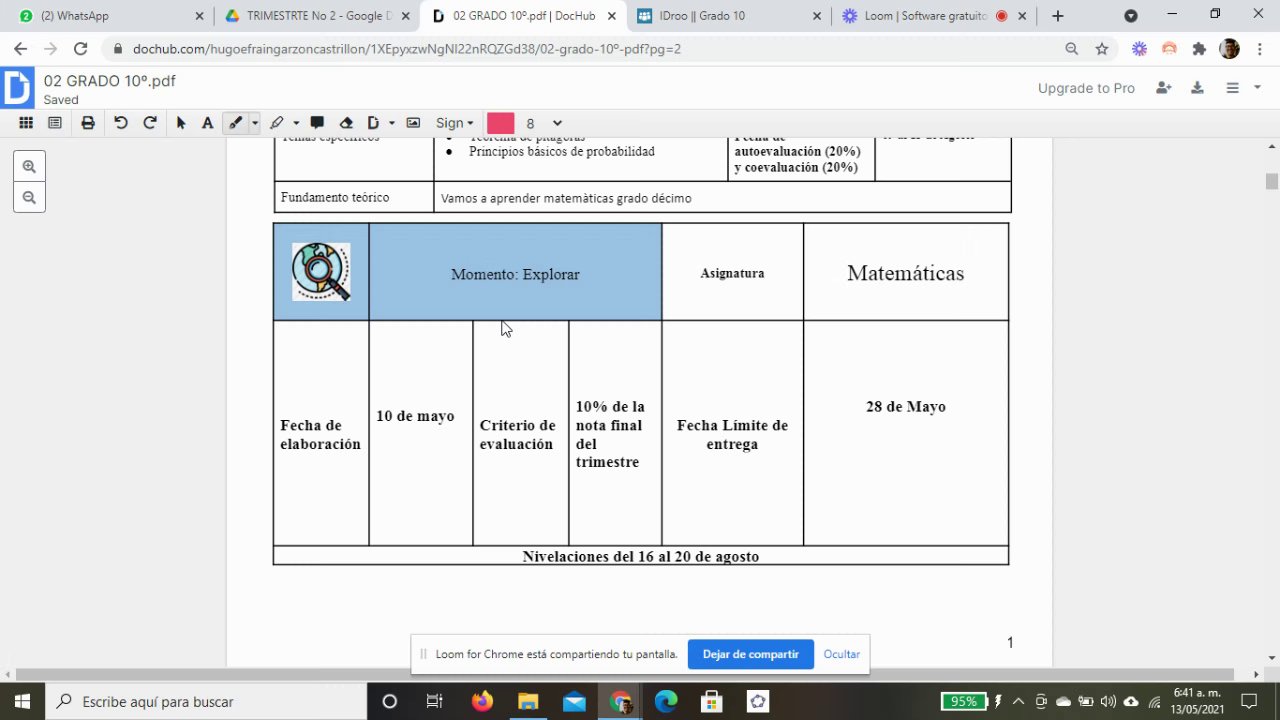This screenshot has width=1280, height=720.
Task: Click the magnifier globe image in document
Action: point(321,271)
